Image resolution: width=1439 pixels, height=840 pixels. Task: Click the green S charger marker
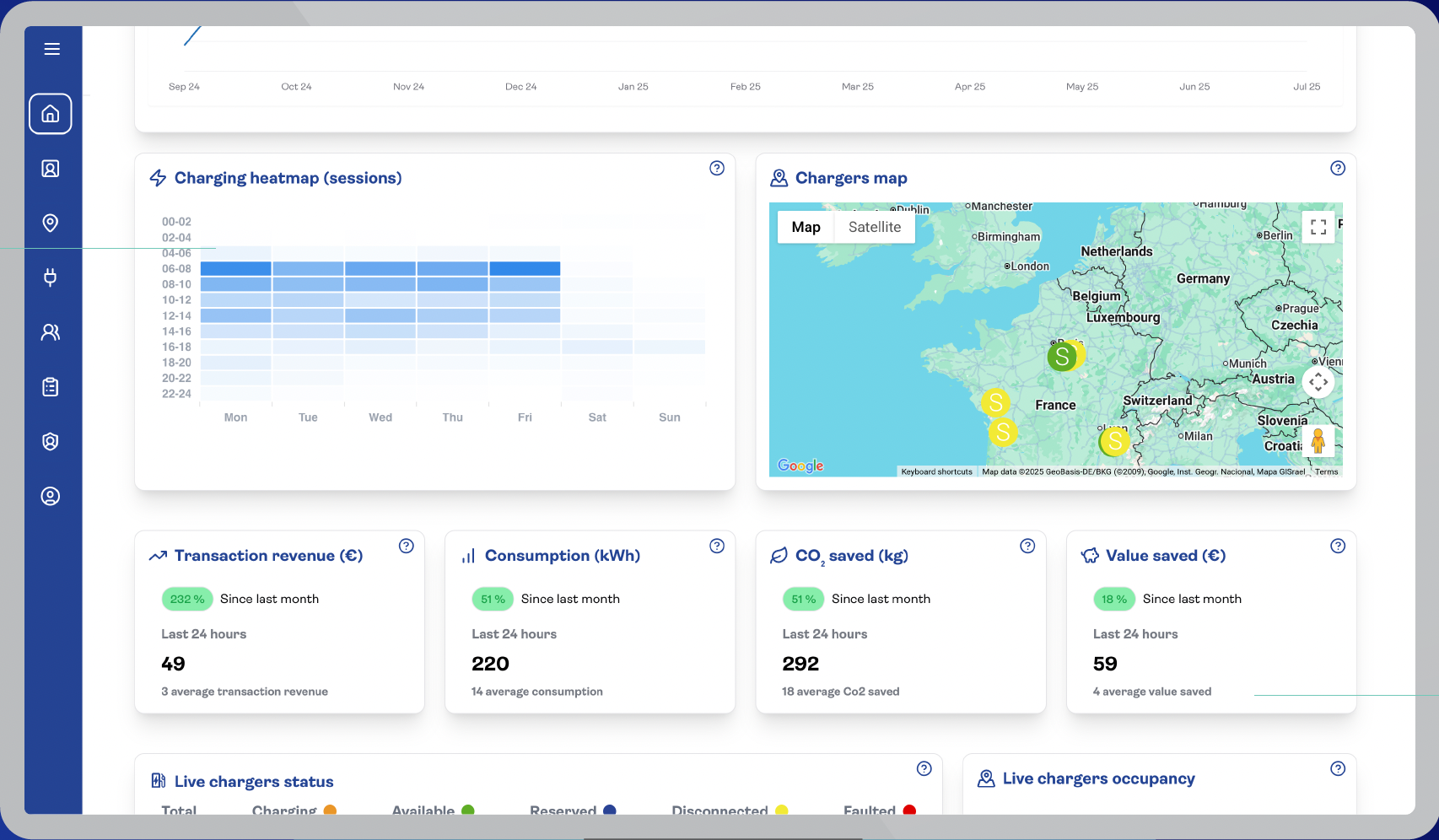(x=1063, y=357)
